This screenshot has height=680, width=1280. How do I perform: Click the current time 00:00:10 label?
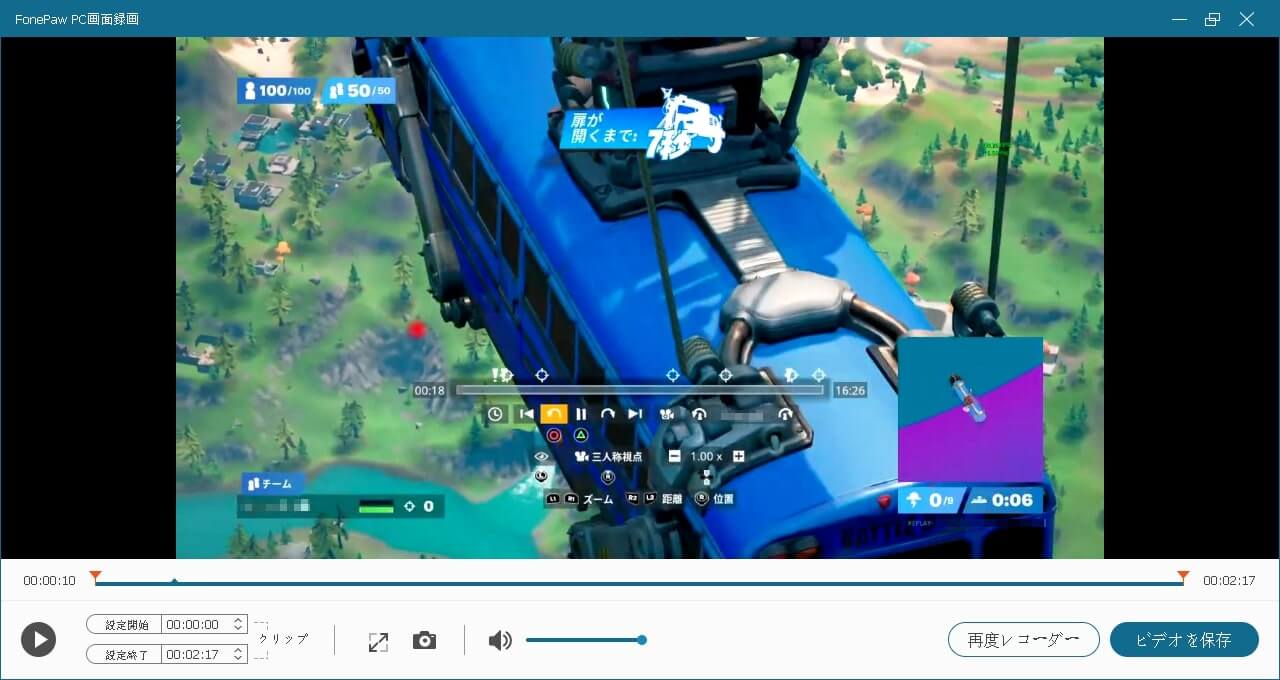pyautogui.click(x=50, y=581)
